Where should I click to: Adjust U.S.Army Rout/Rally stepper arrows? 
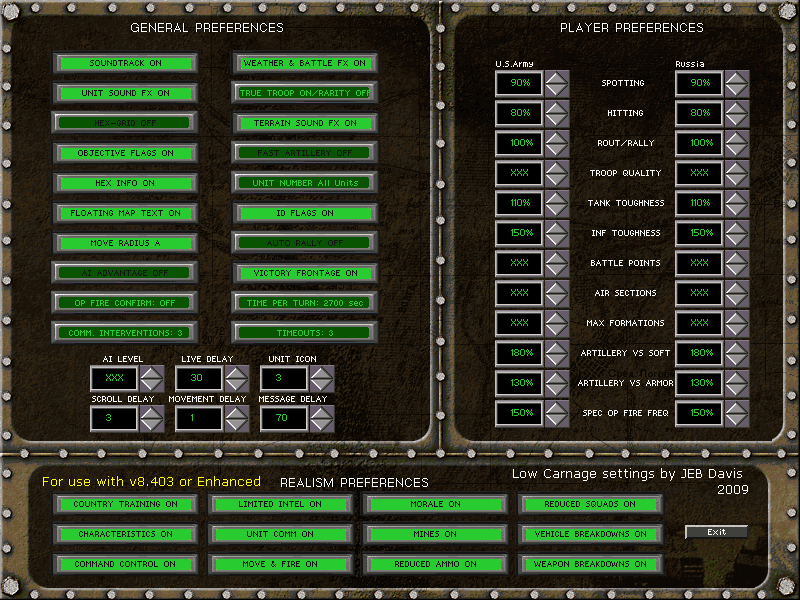[x=557, y=143]
